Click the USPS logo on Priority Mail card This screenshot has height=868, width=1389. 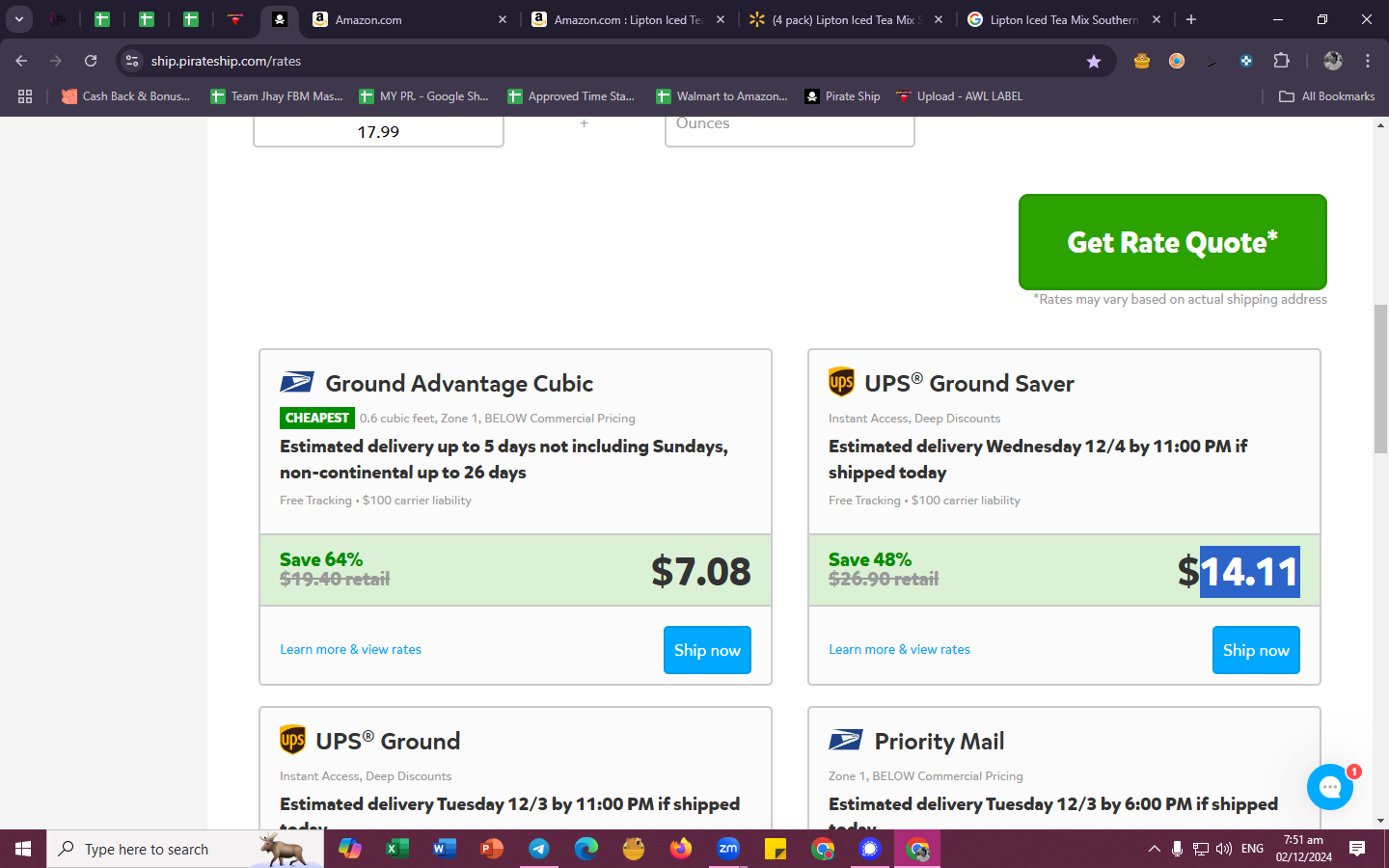pyautogui.click(x=846, y=741)
